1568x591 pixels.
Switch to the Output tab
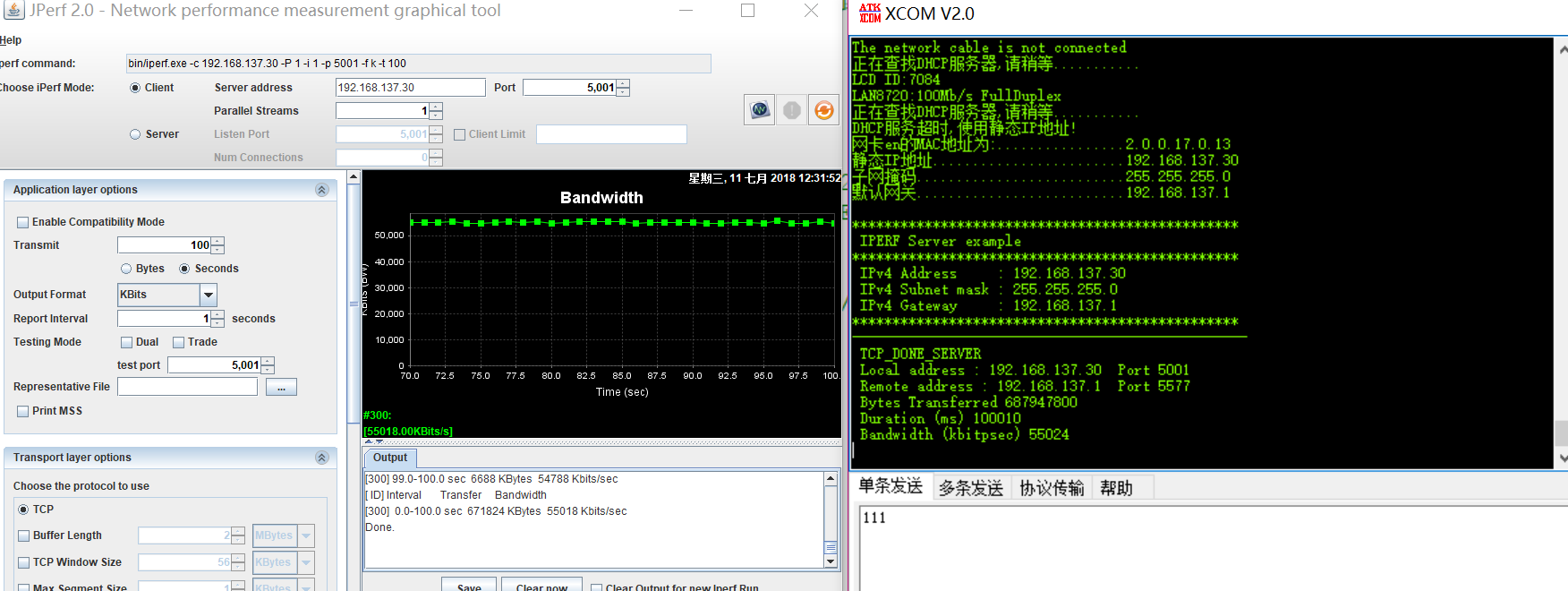click(390, 458)
